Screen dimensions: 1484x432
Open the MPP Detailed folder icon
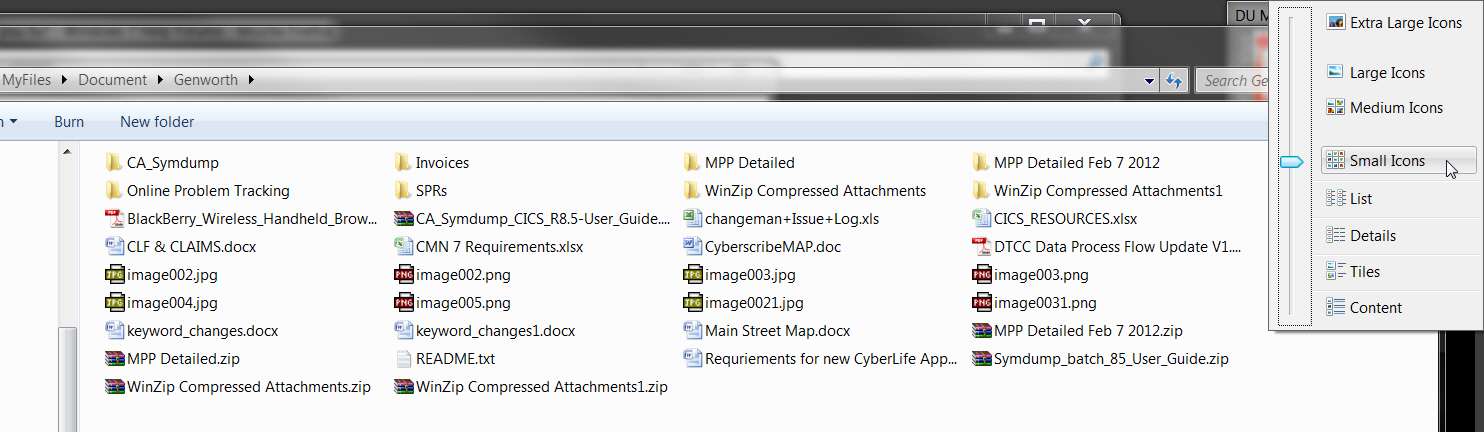pos(691,162)
